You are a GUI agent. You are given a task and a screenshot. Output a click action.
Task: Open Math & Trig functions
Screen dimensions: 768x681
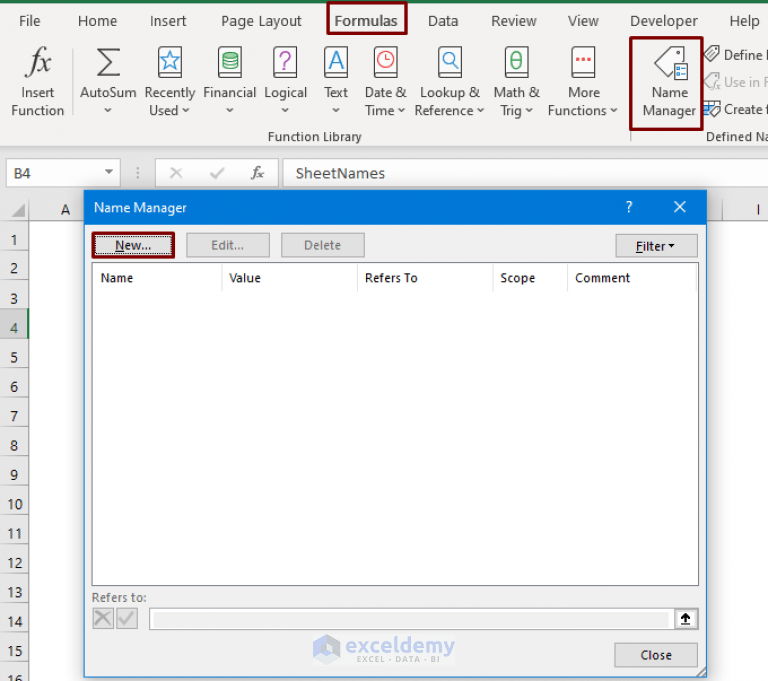516,81
